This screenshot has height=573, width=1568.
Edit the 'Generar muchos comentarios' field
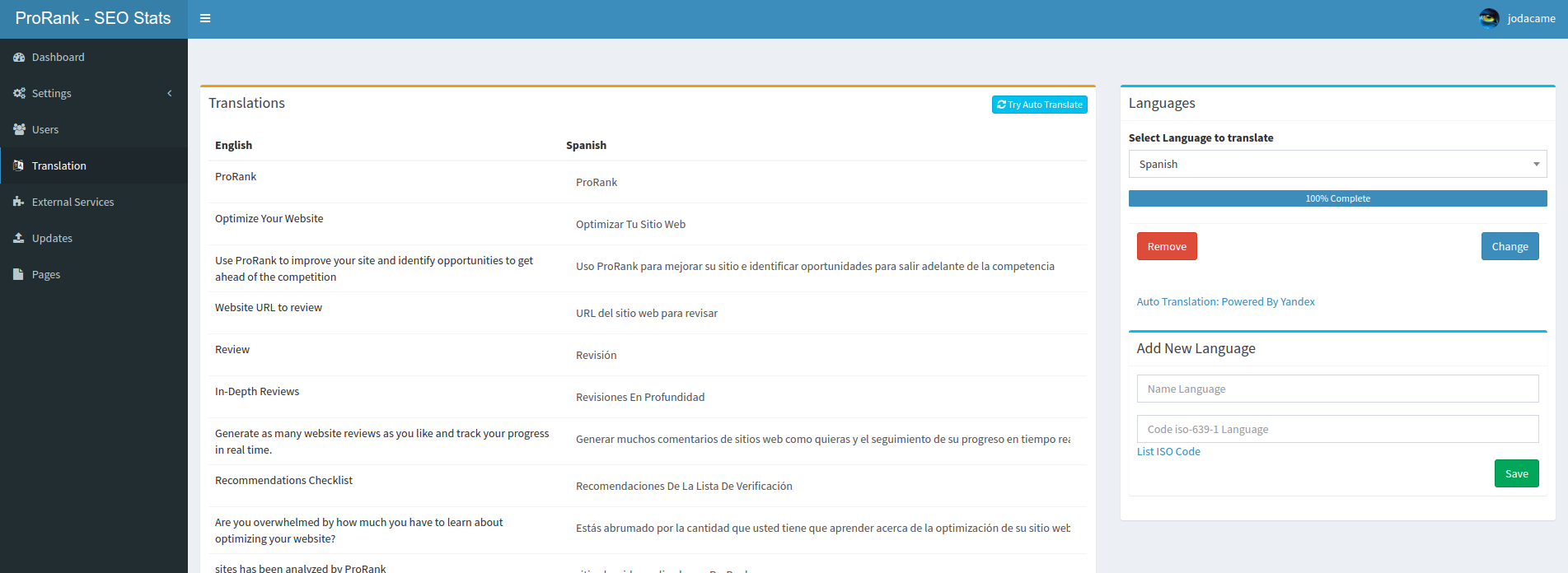coord(822,439)
